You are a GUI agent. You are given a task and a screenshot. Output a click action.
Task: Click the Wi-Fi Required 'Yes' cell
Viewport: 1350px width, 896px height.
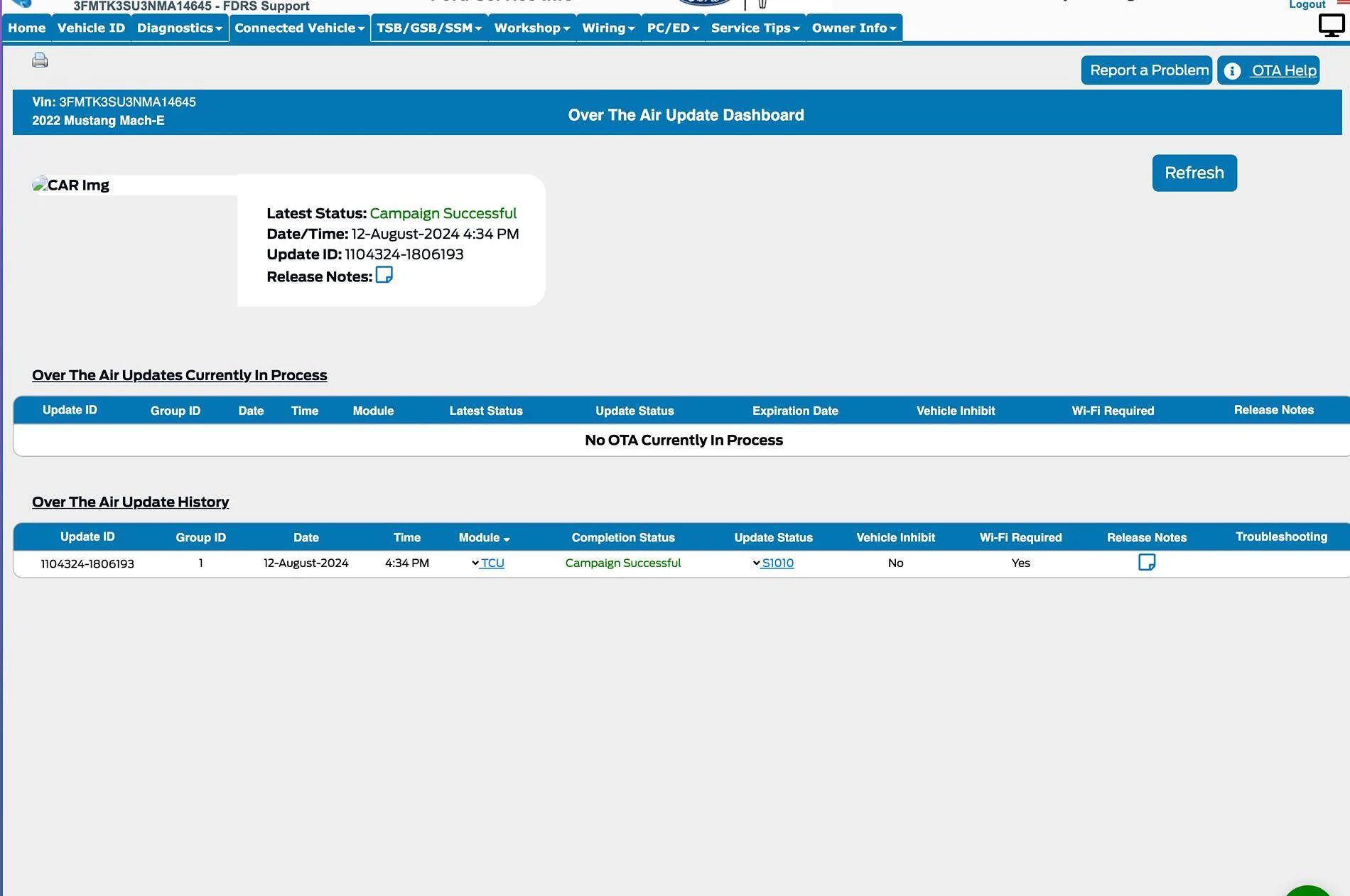pos(1020,563)
